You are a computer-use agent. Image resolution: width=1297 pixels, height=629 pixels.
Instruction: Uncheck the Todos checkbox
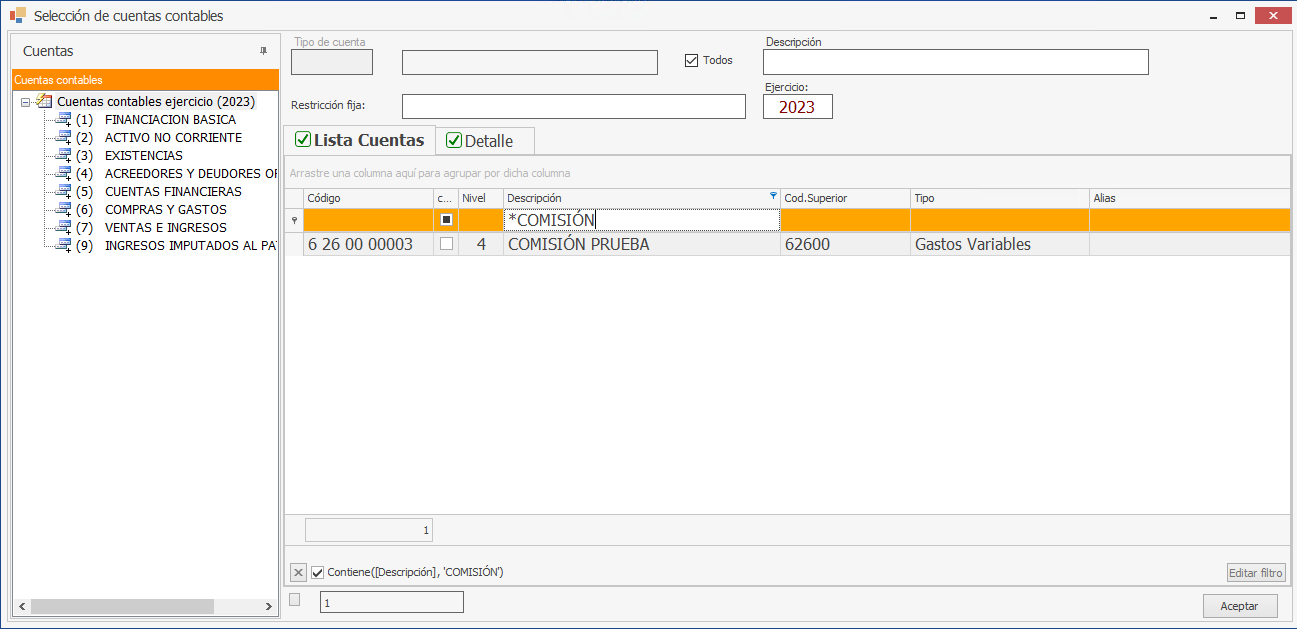[x=691, y=60]
